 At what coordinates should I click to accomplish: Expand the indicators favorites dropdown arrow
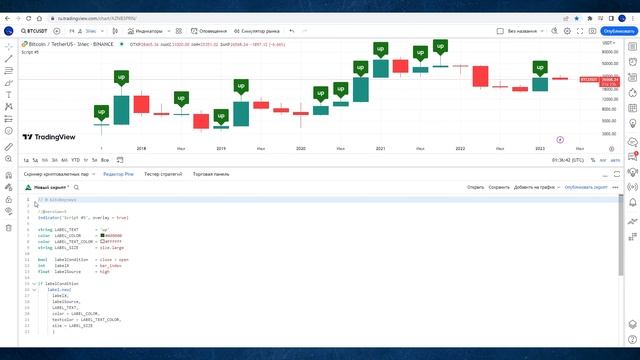tap(169, 31)
